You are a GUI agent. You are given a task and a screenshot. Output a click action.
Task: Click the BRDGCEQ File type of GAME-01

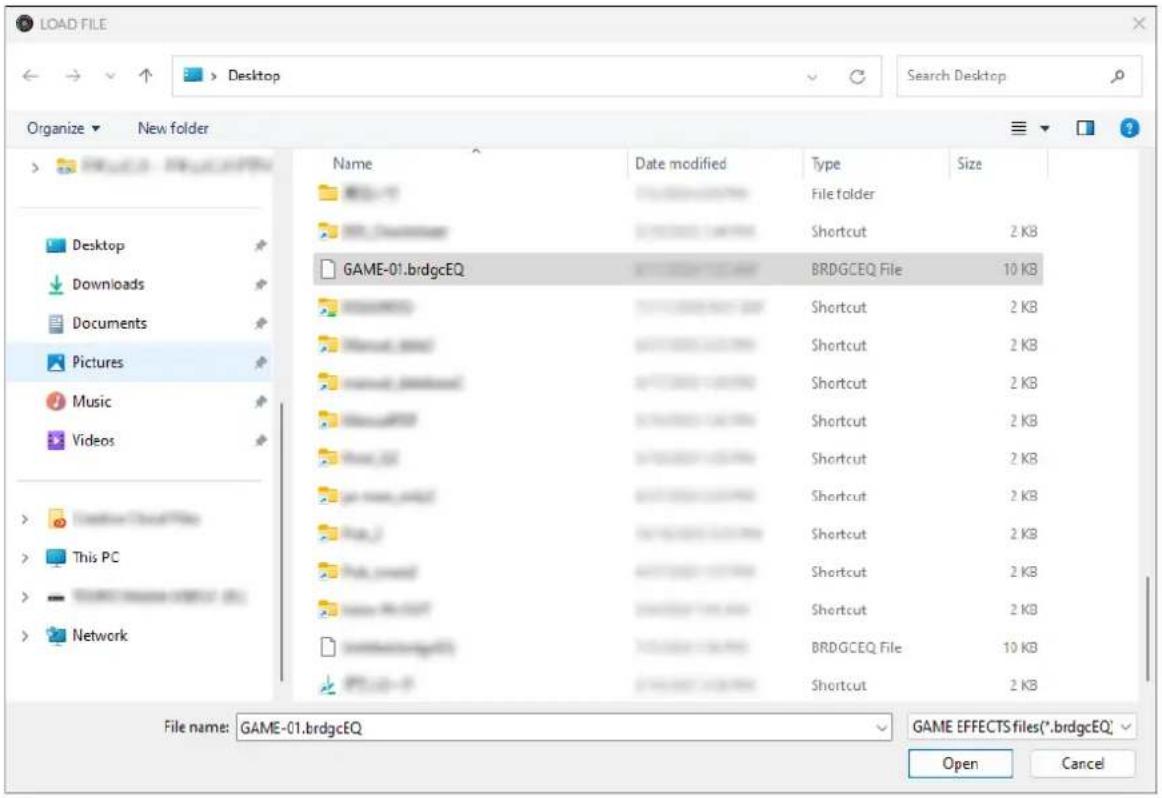pyautogui.click(x=856, y=270)
